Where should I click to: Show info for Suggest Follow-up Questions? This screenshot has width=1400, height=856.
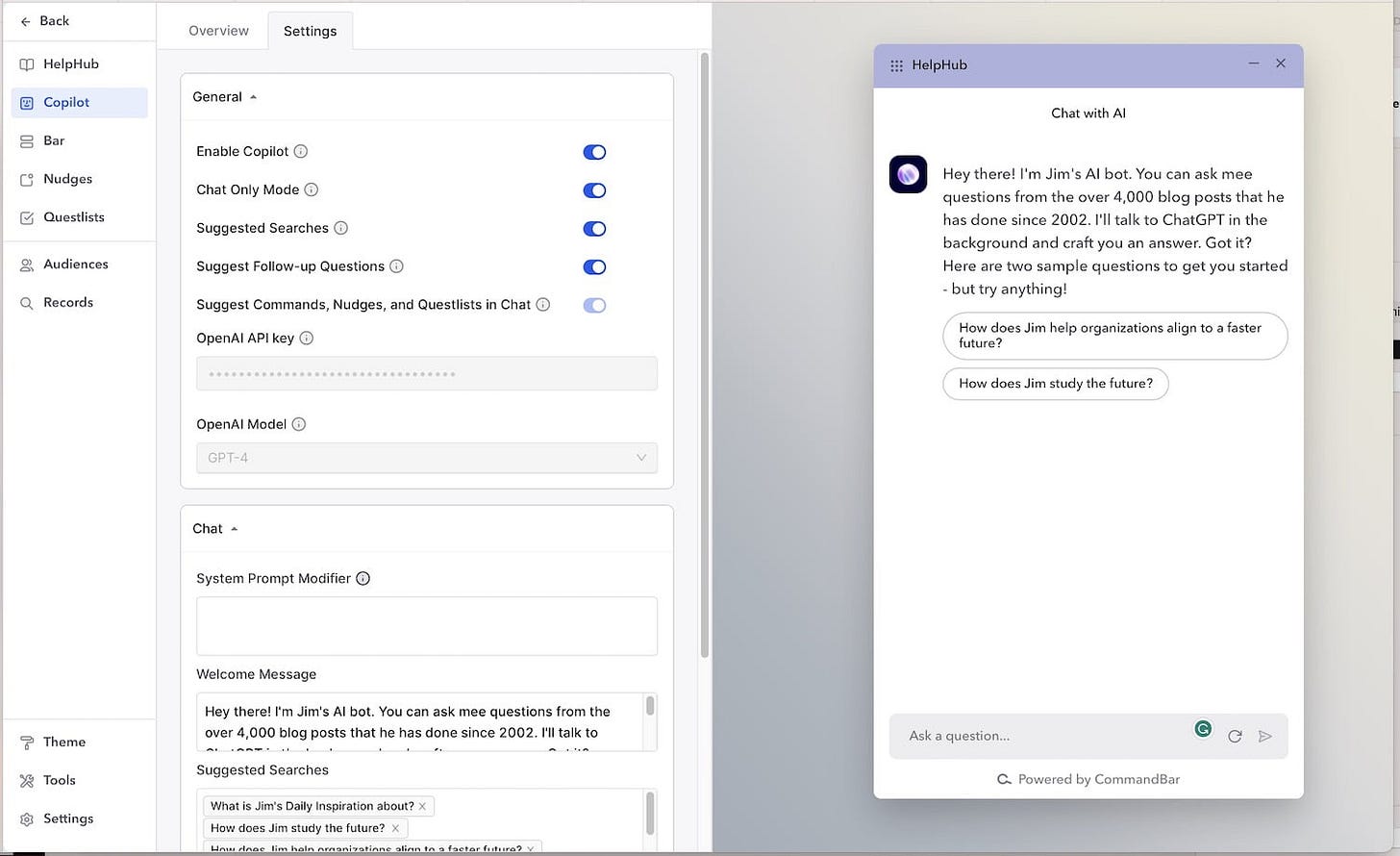click(x=396, y=266)
